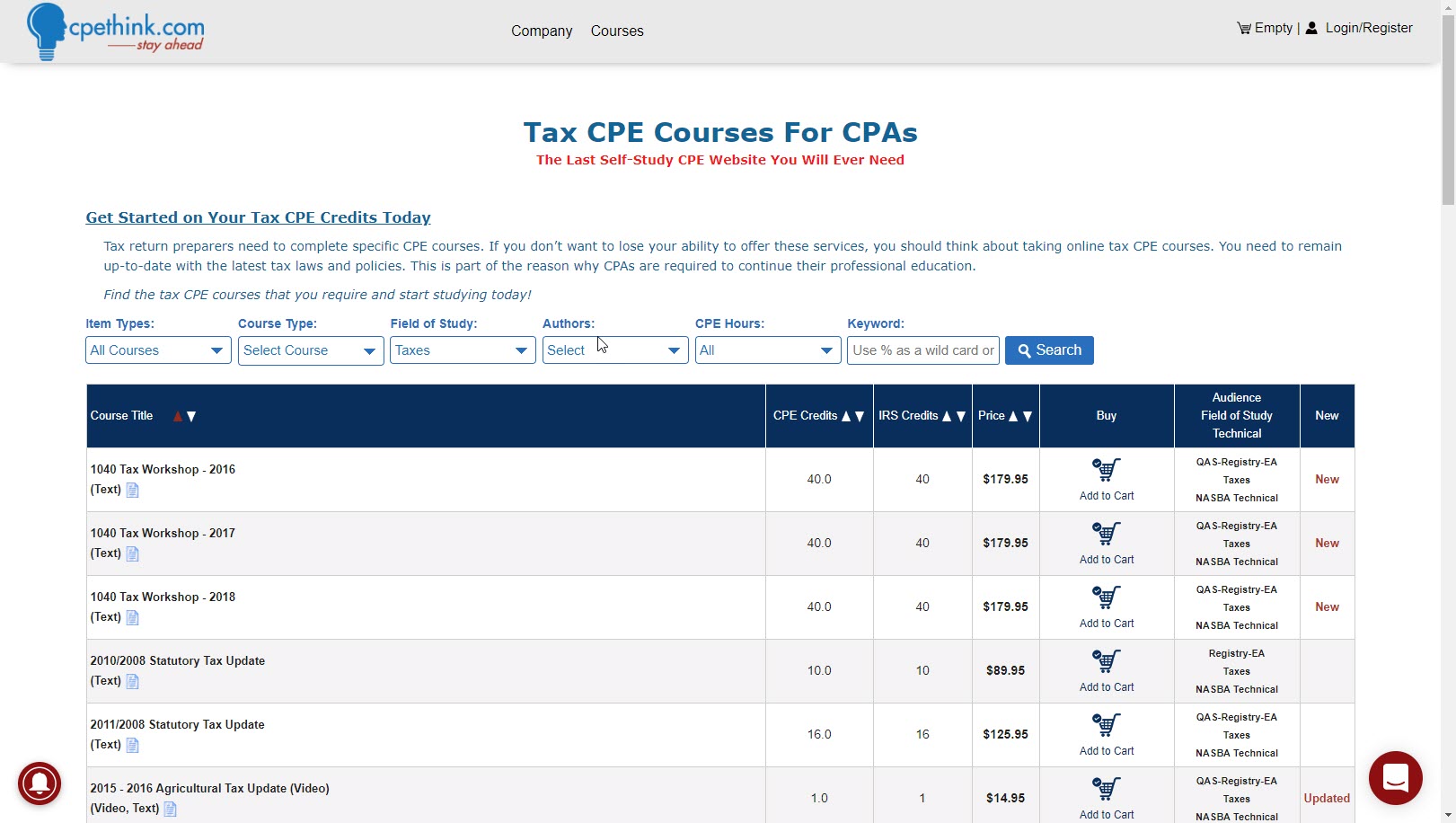
Task: Open the chat bubble in the corner
Action: tap(1395, 778)
